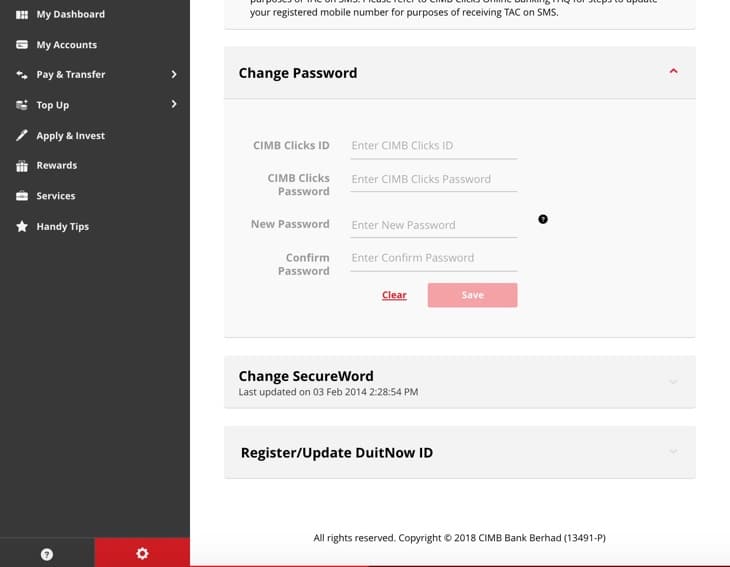Expand the Change SecureWord section chevron
Viewport: 730px width, 567px height.
673,382
